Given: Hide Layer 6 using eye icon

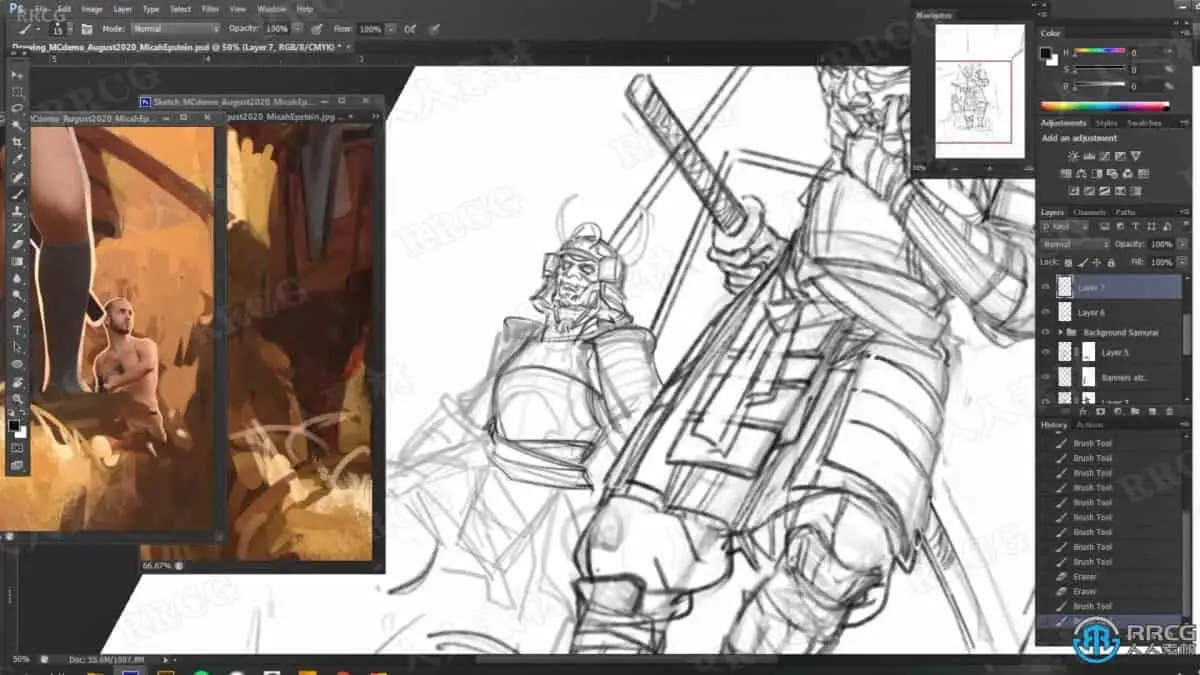Looking at the screenshot, I should (x=1047, y=313).
